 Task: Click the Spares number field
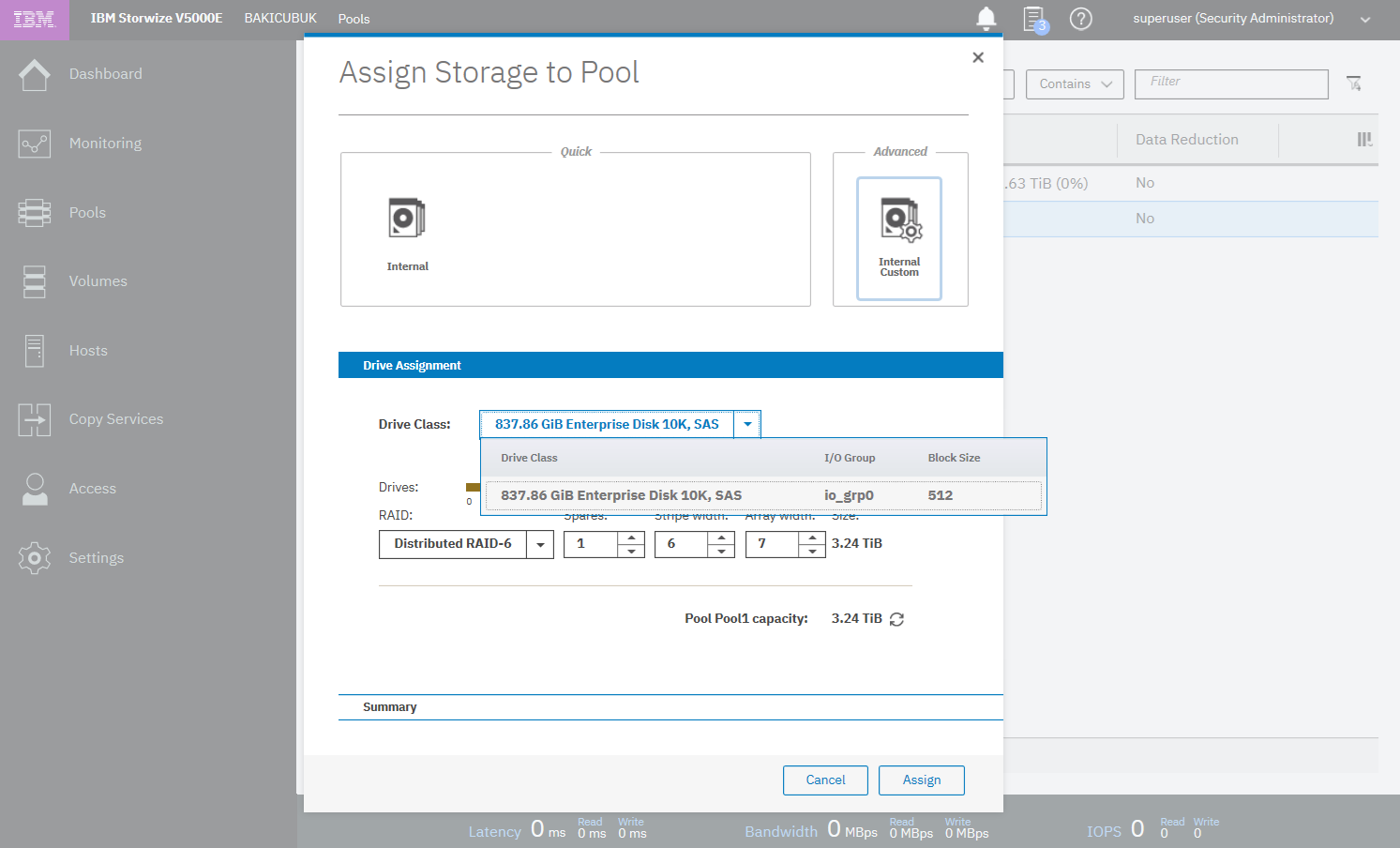591,544
